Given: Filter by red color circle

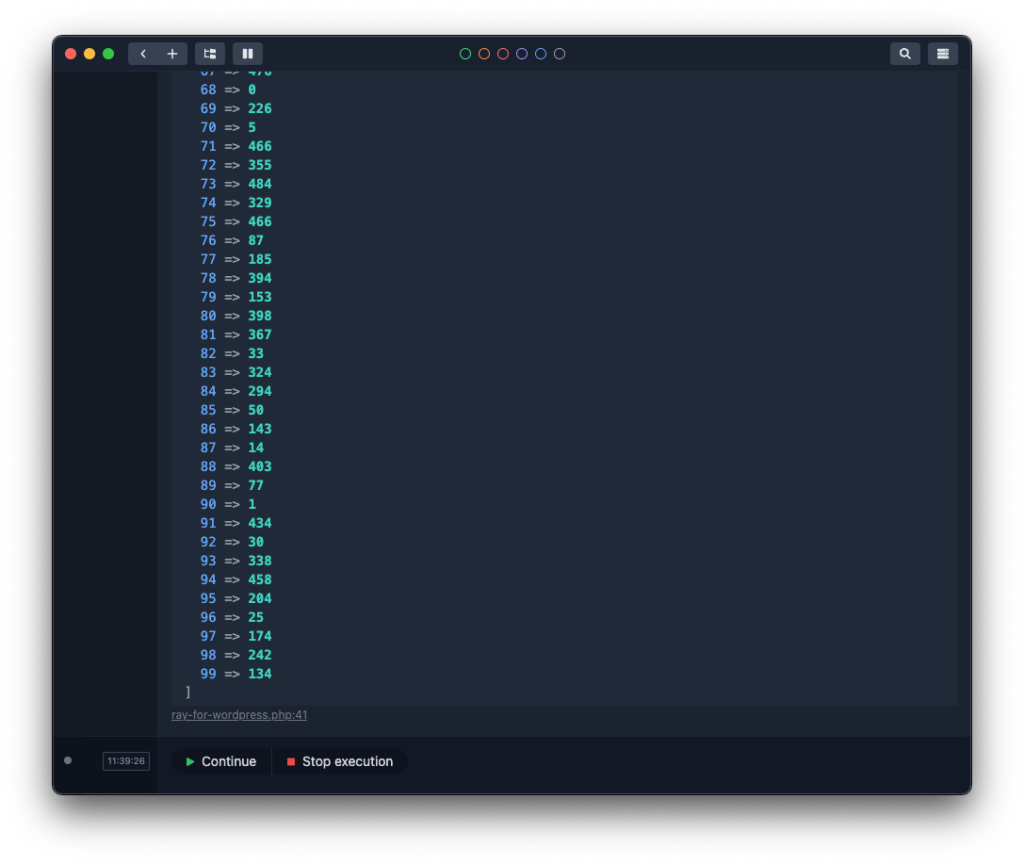Looking at the screenshot, I should pyautogui.click(x=503, y=54).
